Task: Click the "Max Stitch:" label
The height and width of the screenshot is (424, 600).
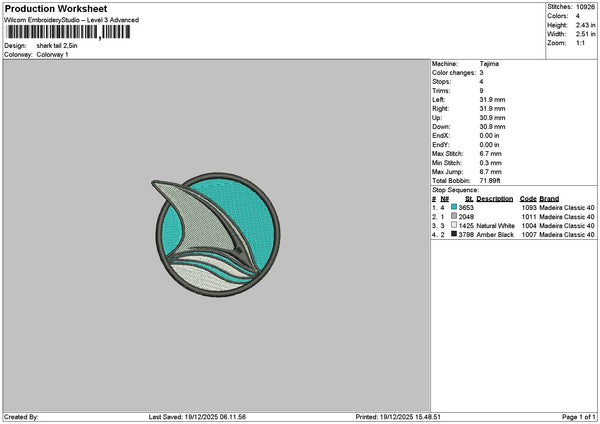Action: coord(448,154)
